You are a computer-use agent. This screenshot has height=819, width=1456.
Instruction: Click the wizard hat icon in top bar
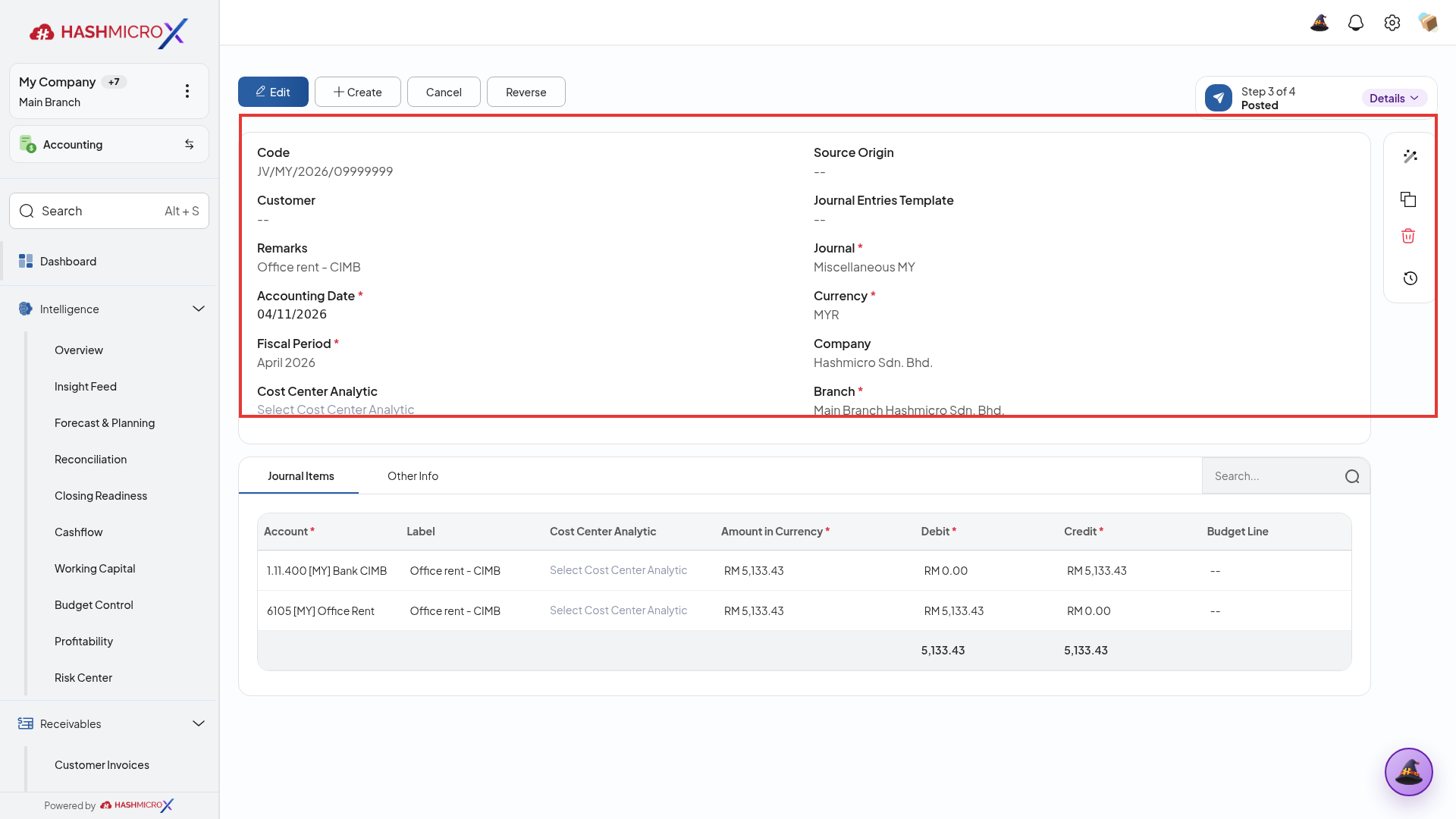pyautogui.click(x=1319, y=23)
